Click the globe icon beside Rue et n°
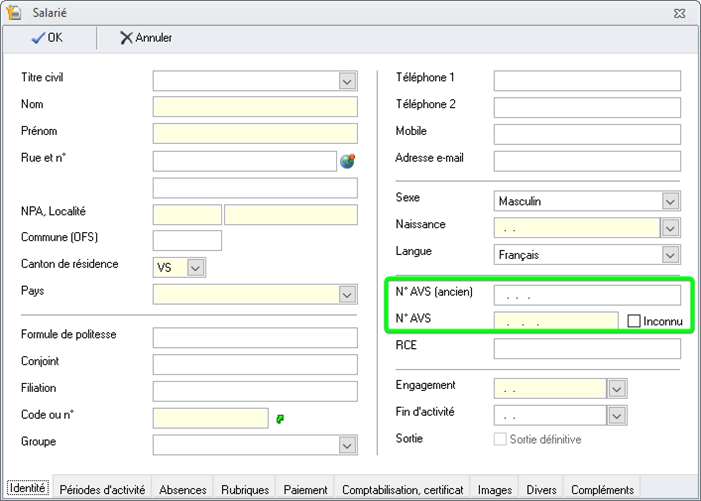This screenshot has width=701, height=501. (x=348, y=161)
